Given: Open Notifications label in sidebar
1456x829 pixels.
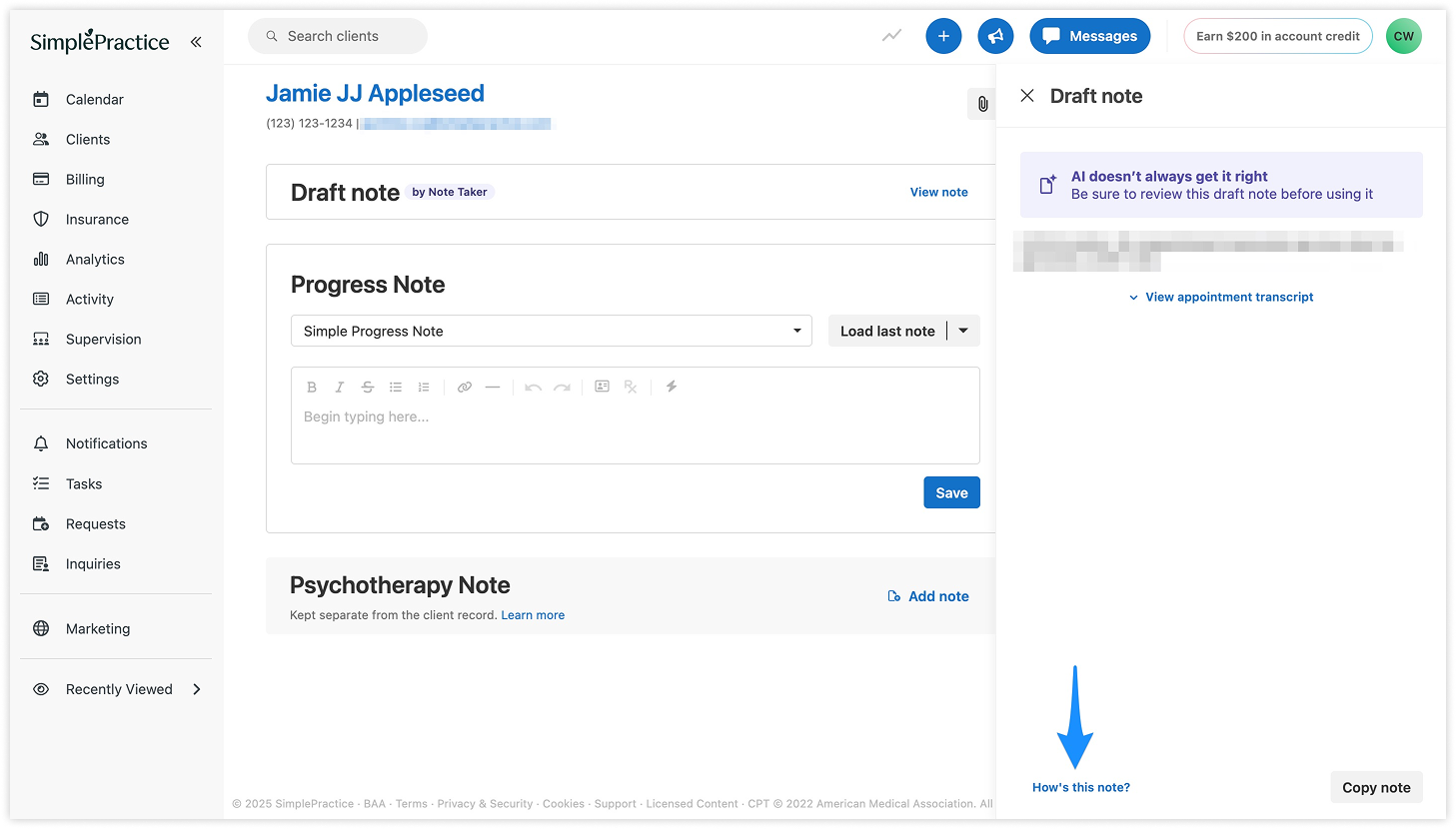Looking at the screenshot, I should (107, 443).
